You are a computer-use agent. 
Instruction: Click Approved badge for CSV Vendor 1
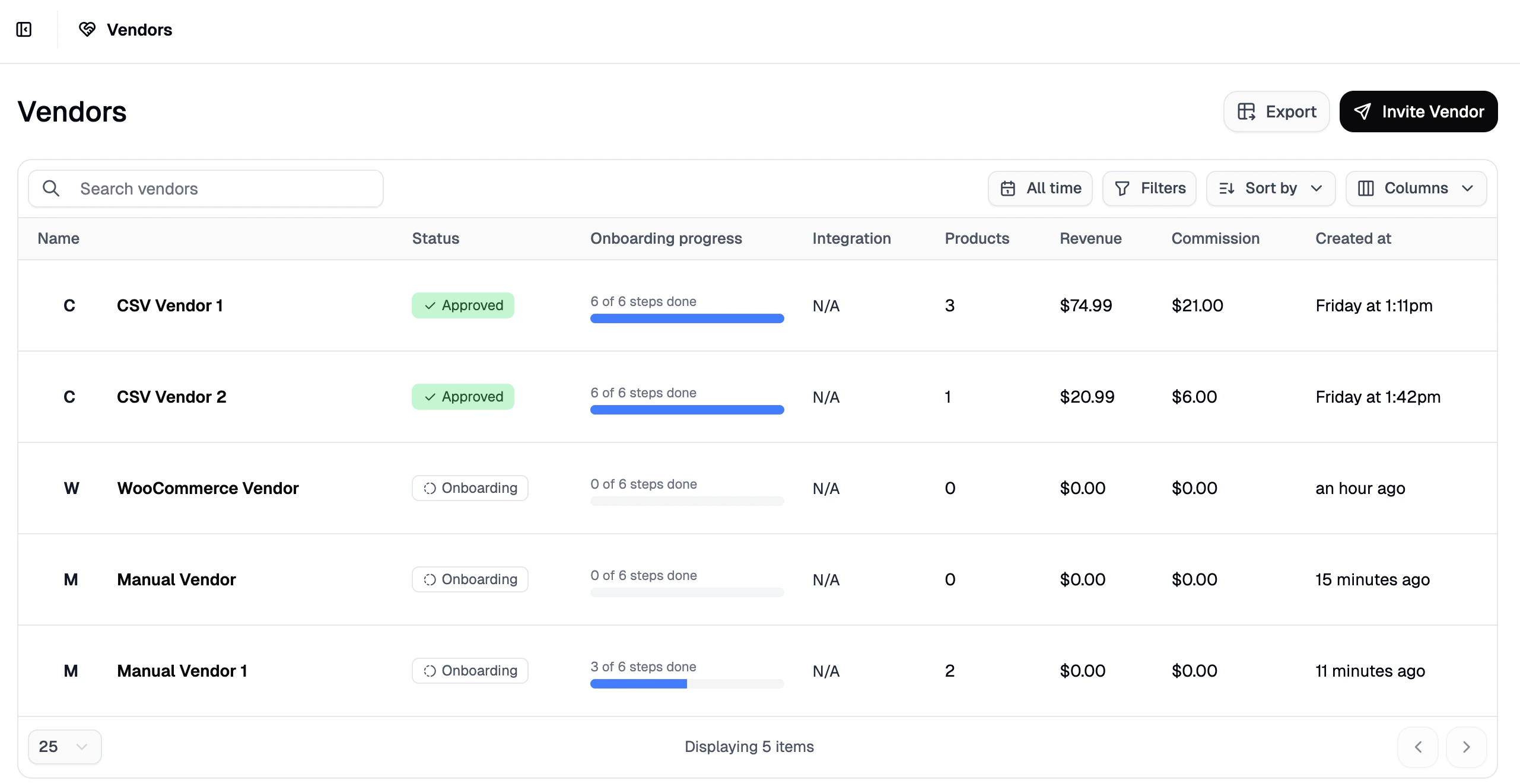463,305
